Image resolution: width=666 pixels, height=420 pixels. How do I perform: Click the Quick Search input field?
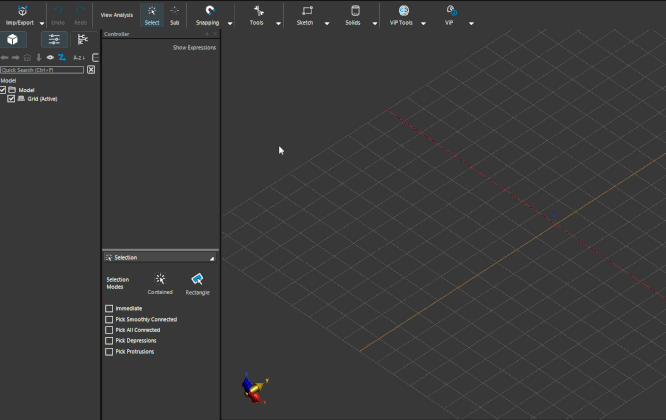[42, 70]
